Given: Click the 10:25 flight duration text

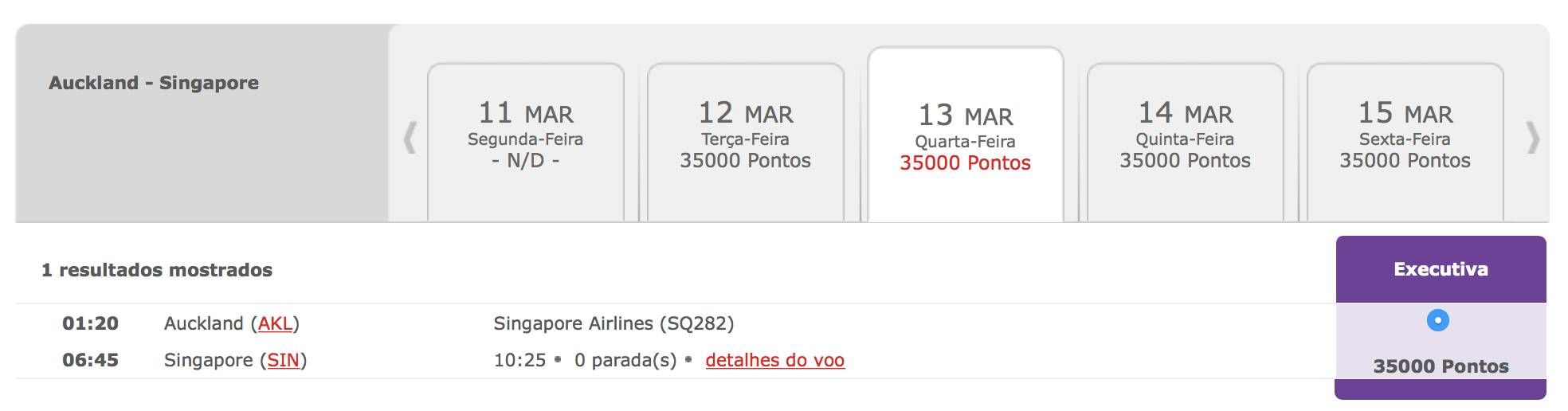Looking at the screenshot, I should (519, 360).
